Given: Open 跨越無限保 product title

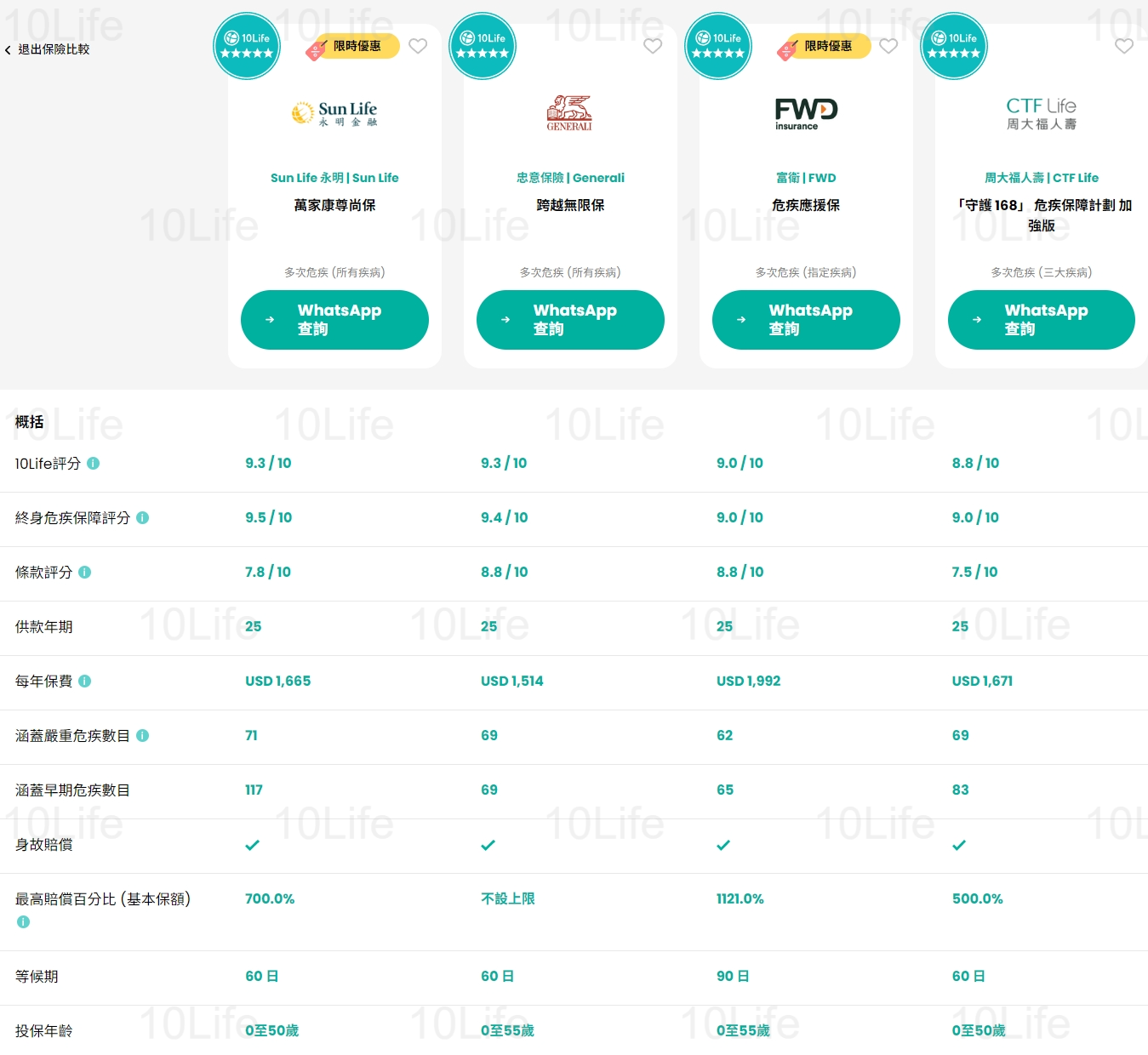Looking at the screenshot, I should [x=570, y=205].
